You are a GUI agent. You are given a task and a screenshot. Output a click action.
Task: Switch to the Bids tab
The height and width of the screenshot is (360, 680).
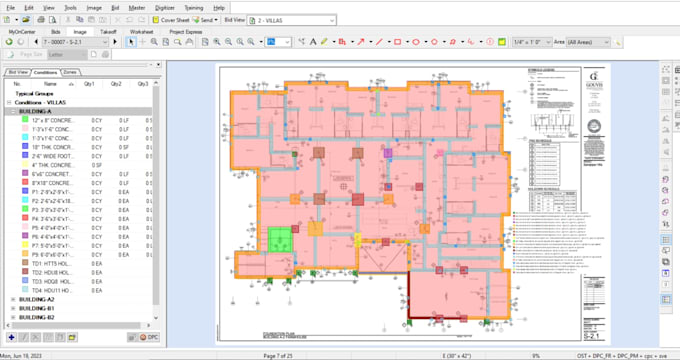click(x=56, y=32)
